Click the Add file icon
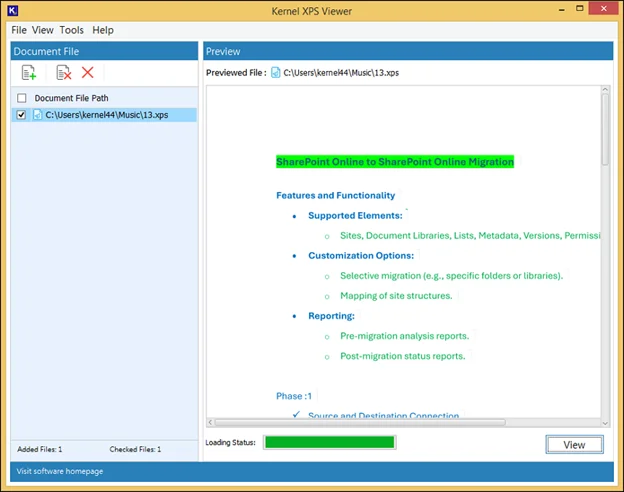 point(29,72)
